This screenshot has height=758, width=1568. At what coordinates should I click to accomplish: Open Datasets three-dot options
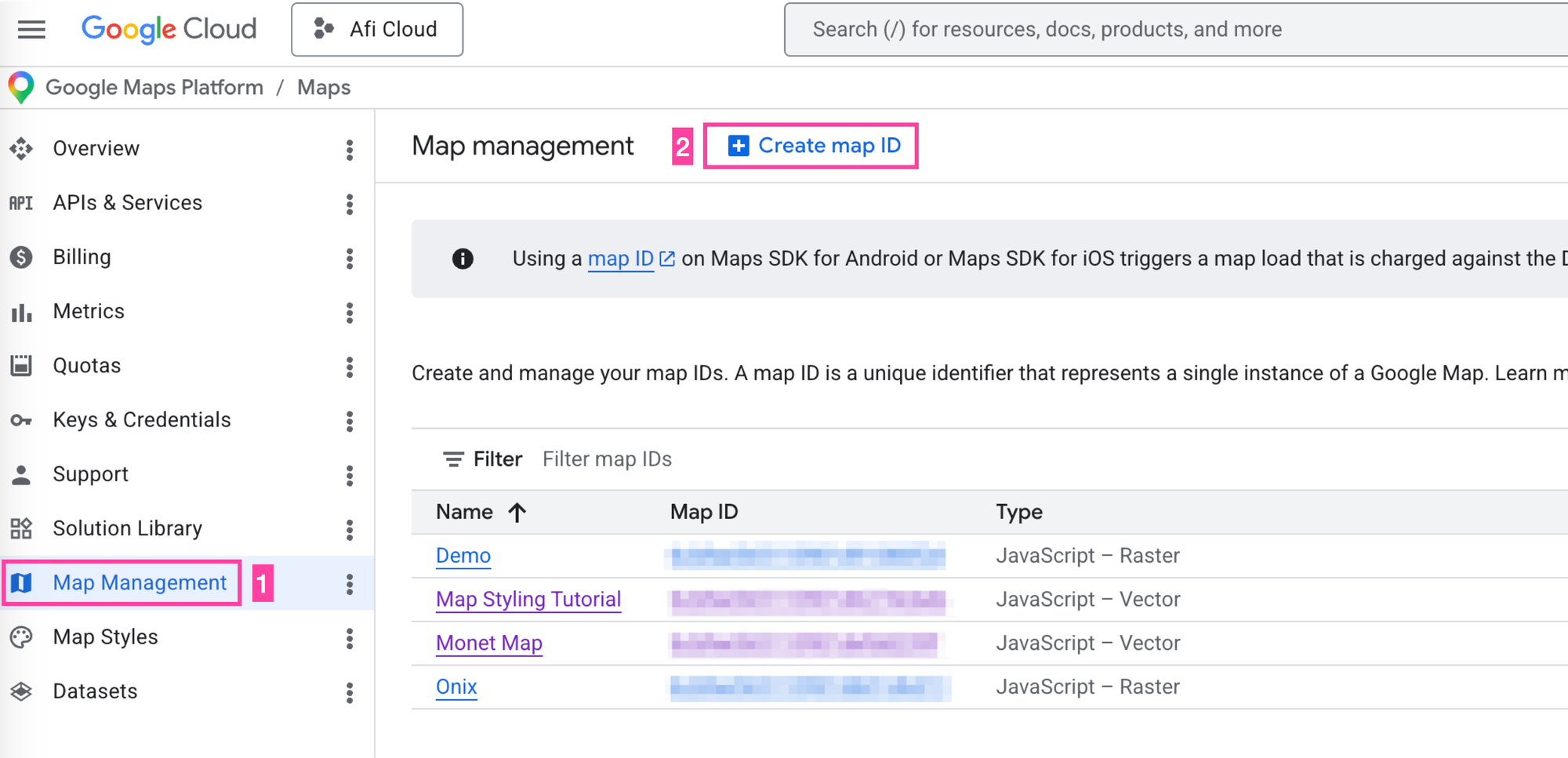(350, 692)
